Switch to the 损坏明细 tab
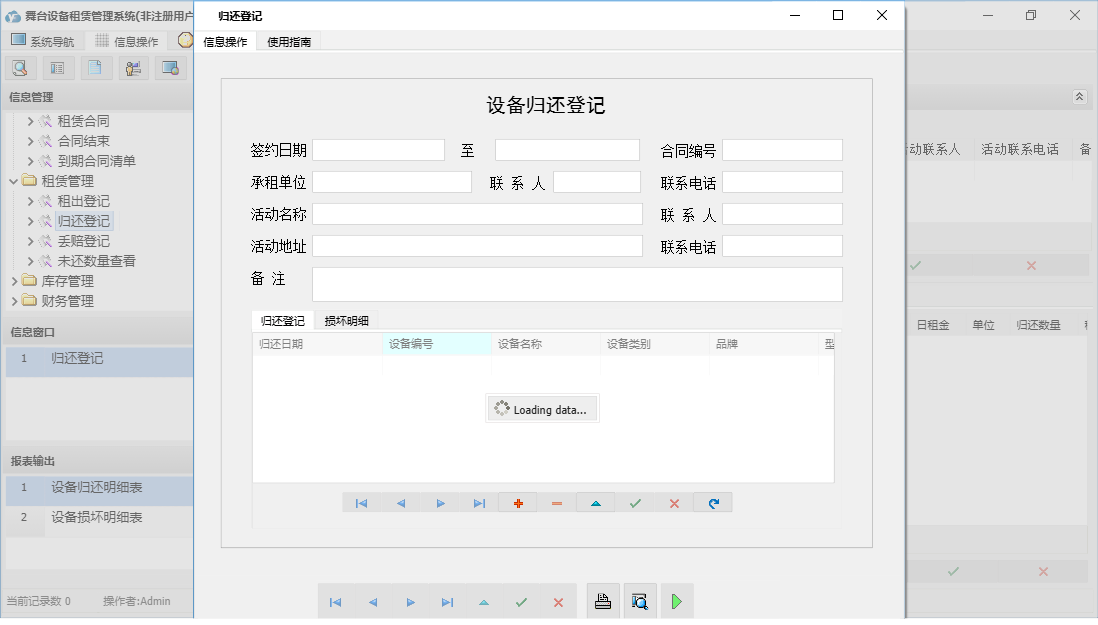The image size is (1098, 625). 345,321
